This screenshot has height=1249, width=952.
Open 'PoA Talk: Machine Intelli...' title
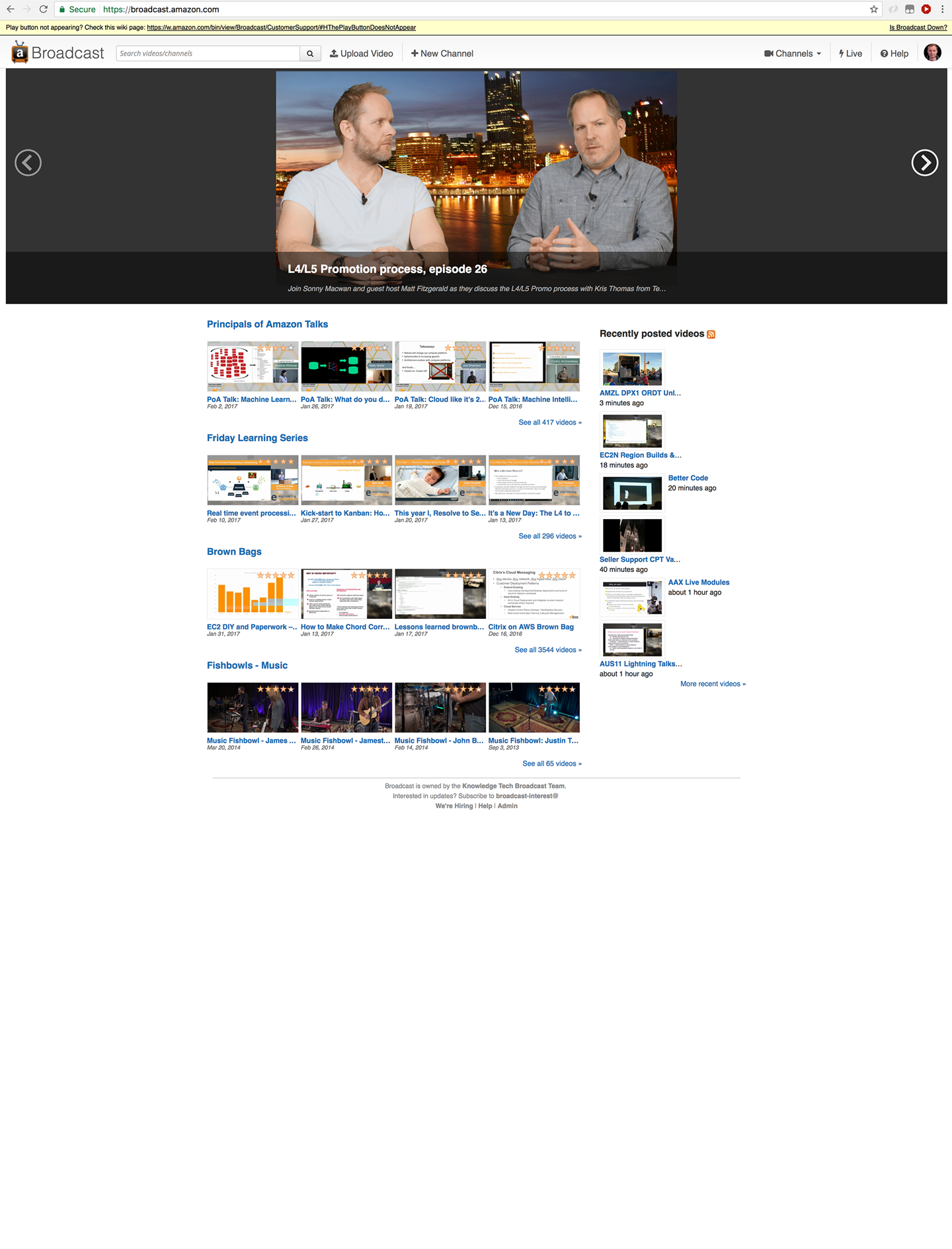533,399
